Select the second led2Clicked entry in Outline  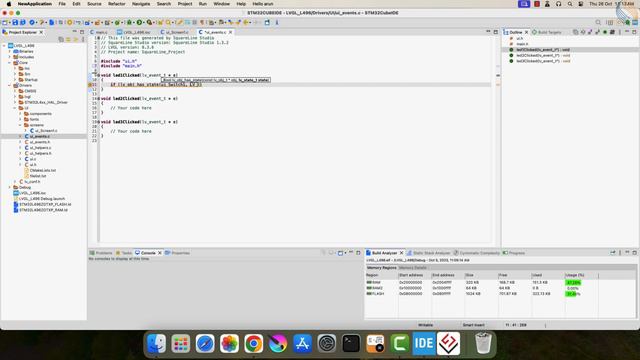(543, 55)
